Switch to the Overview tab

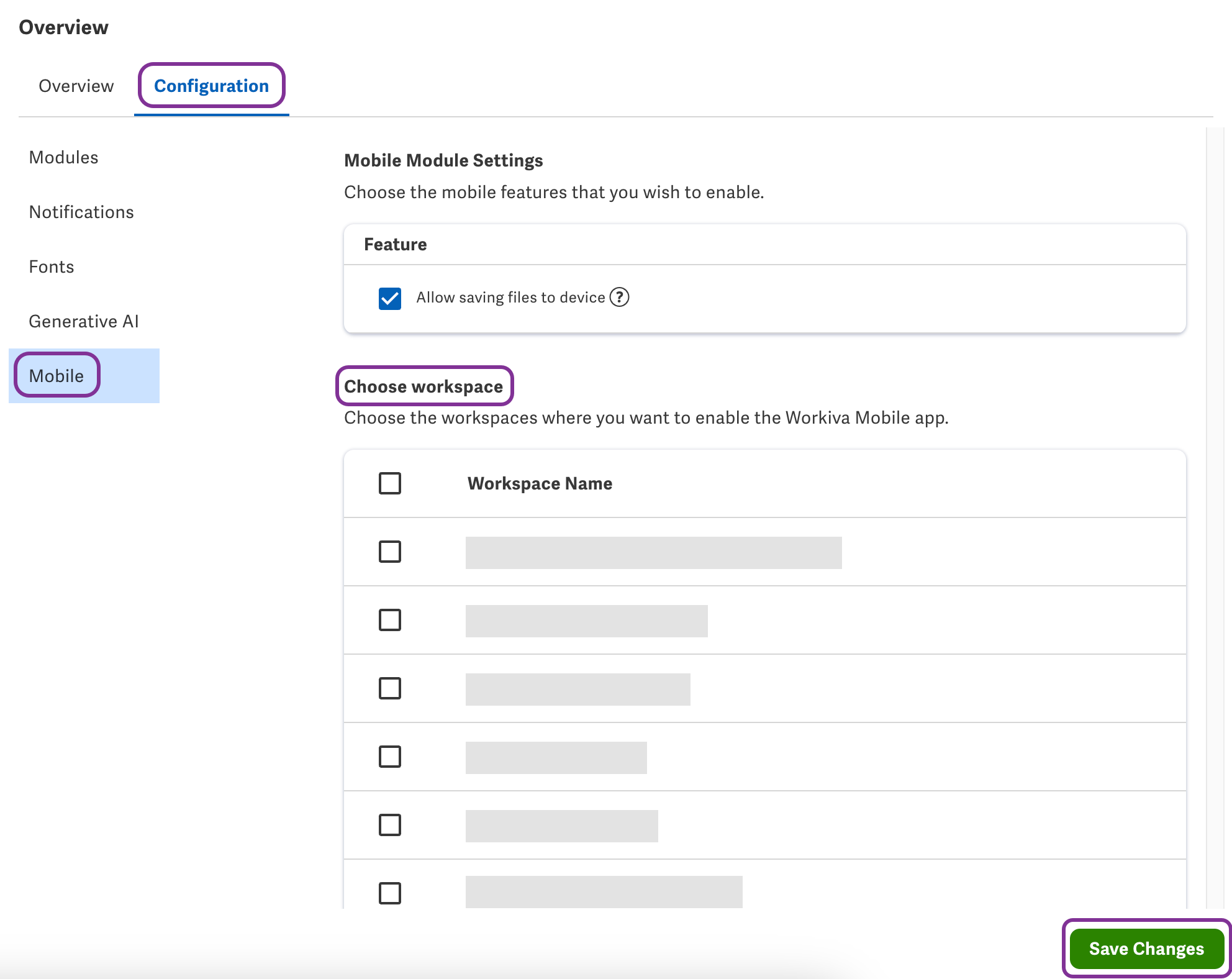(76, 86)
